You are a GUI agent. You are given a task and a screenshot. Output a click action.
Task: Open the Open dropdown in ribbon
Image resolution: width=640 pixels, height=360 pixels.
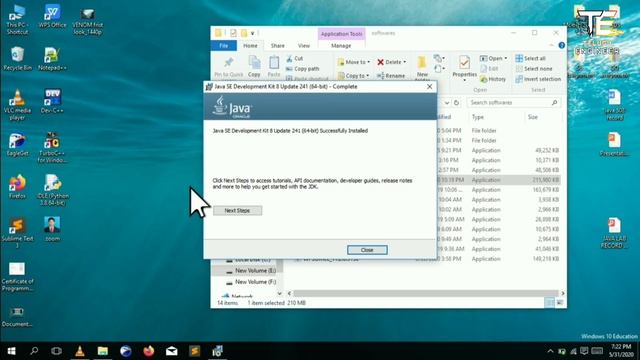point(493,58)
